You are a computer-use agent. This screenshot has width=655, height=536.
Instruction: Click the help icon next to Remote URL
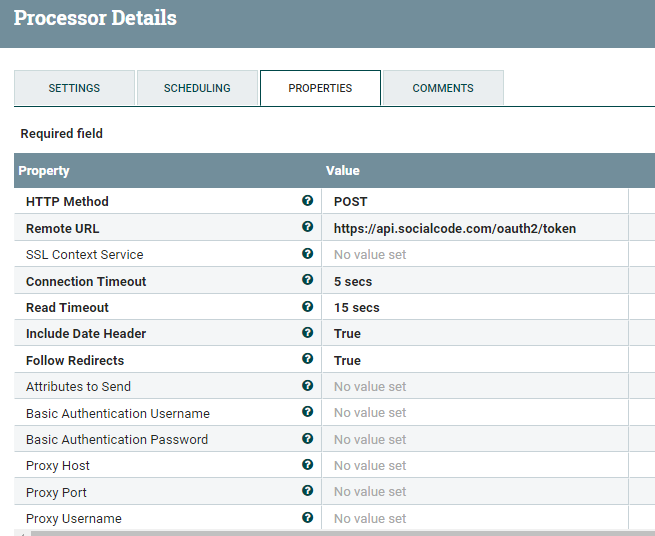point(308,227)
